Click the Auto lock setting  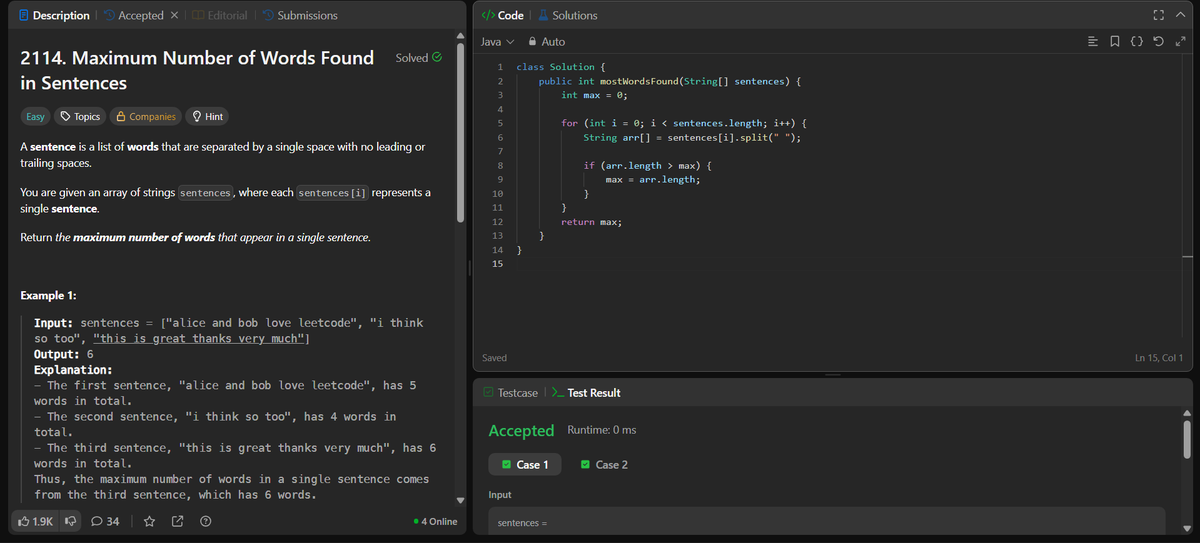(546, 42)
